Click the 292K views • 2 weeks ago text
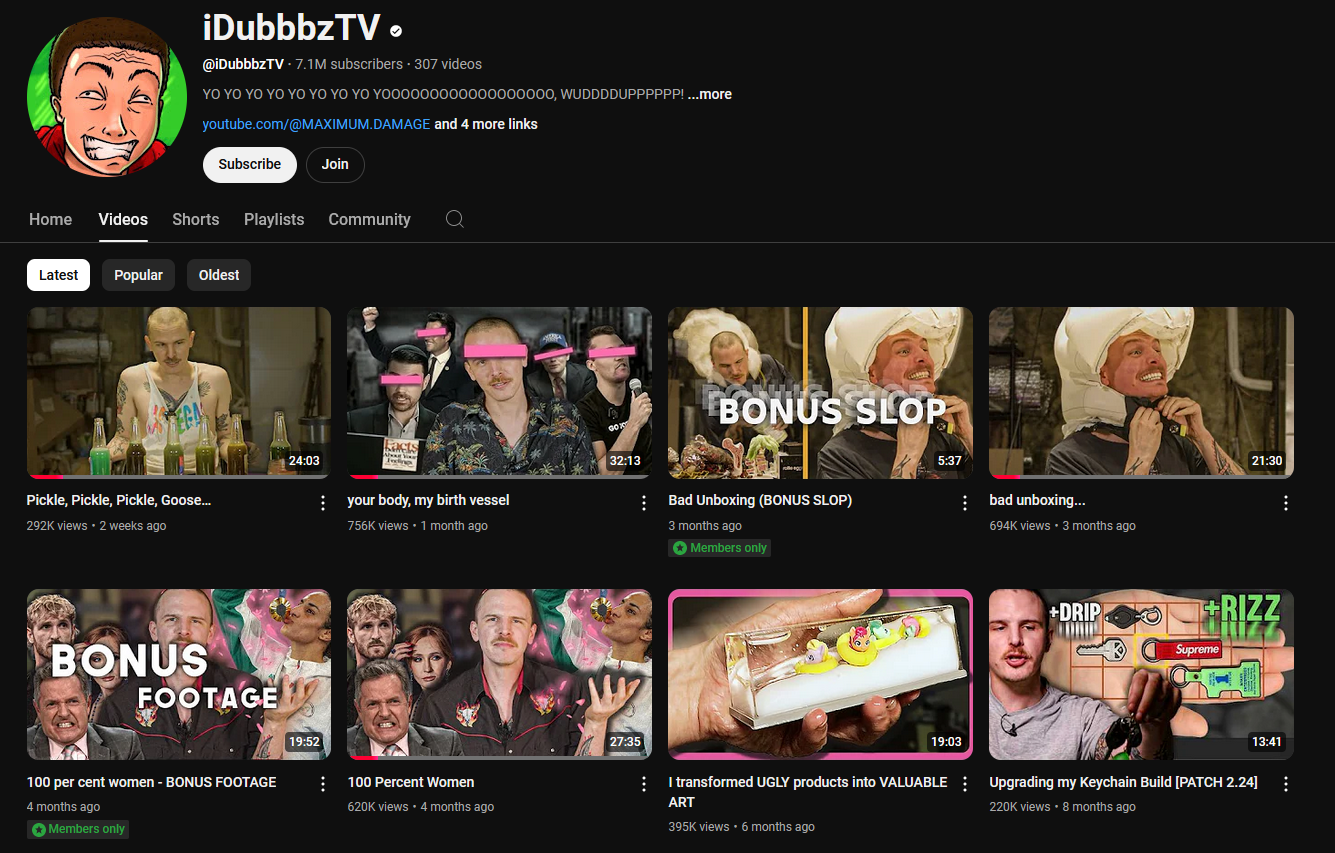 tap(97, 526)
